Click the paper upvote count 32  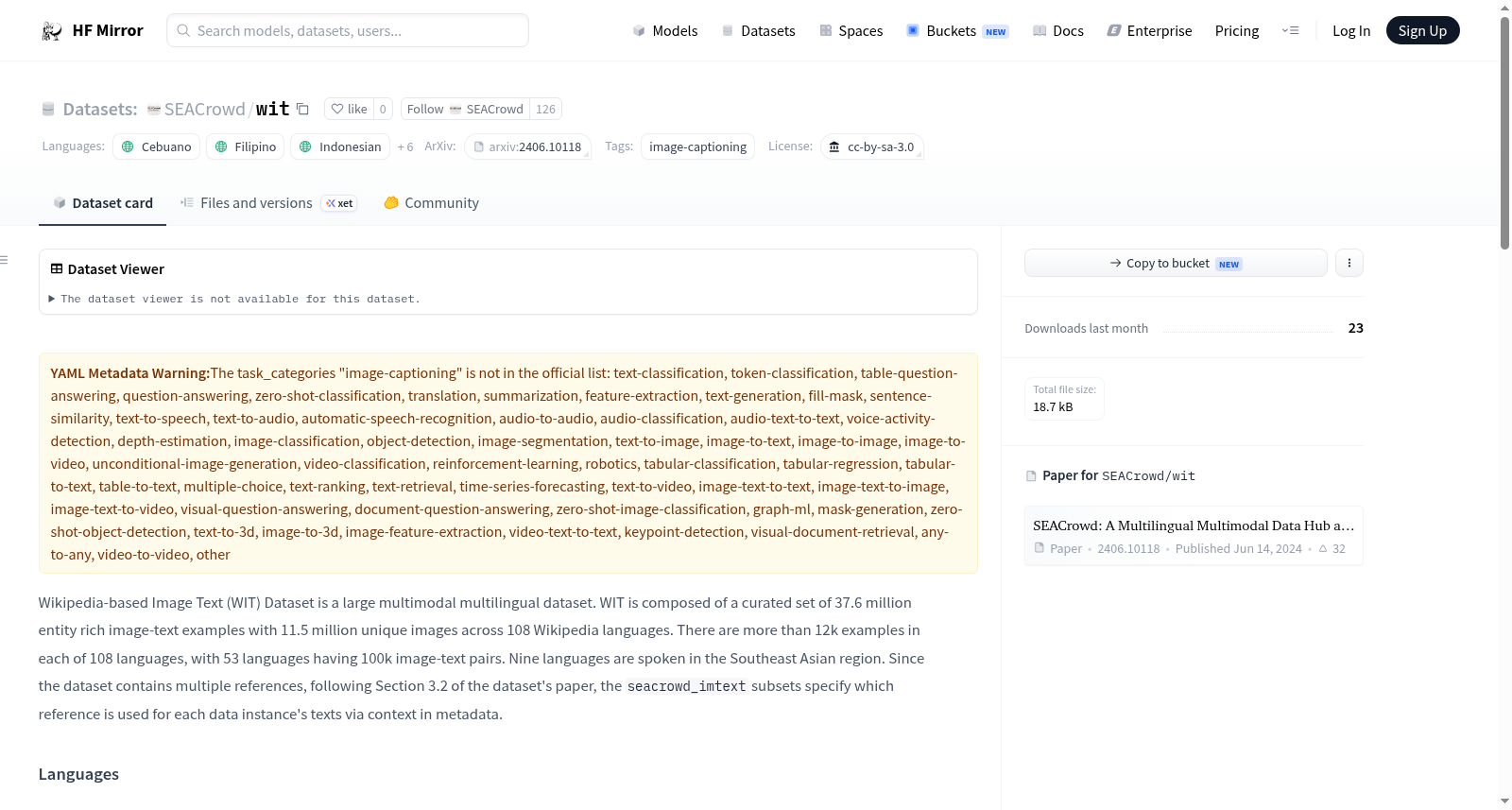[1332, 549]
